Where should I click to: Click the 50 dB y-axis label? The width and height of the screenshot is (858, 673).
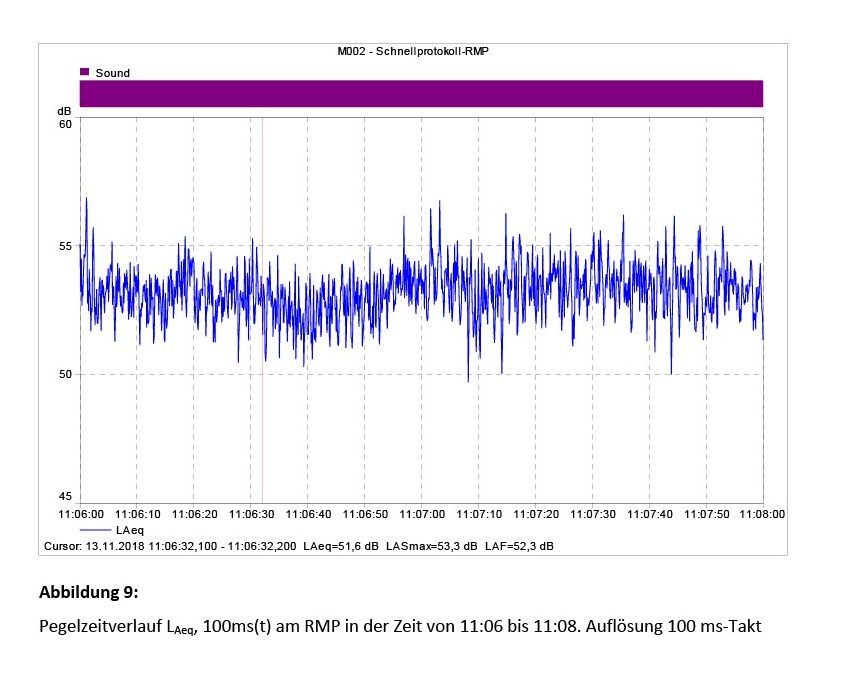click(65, 374)
